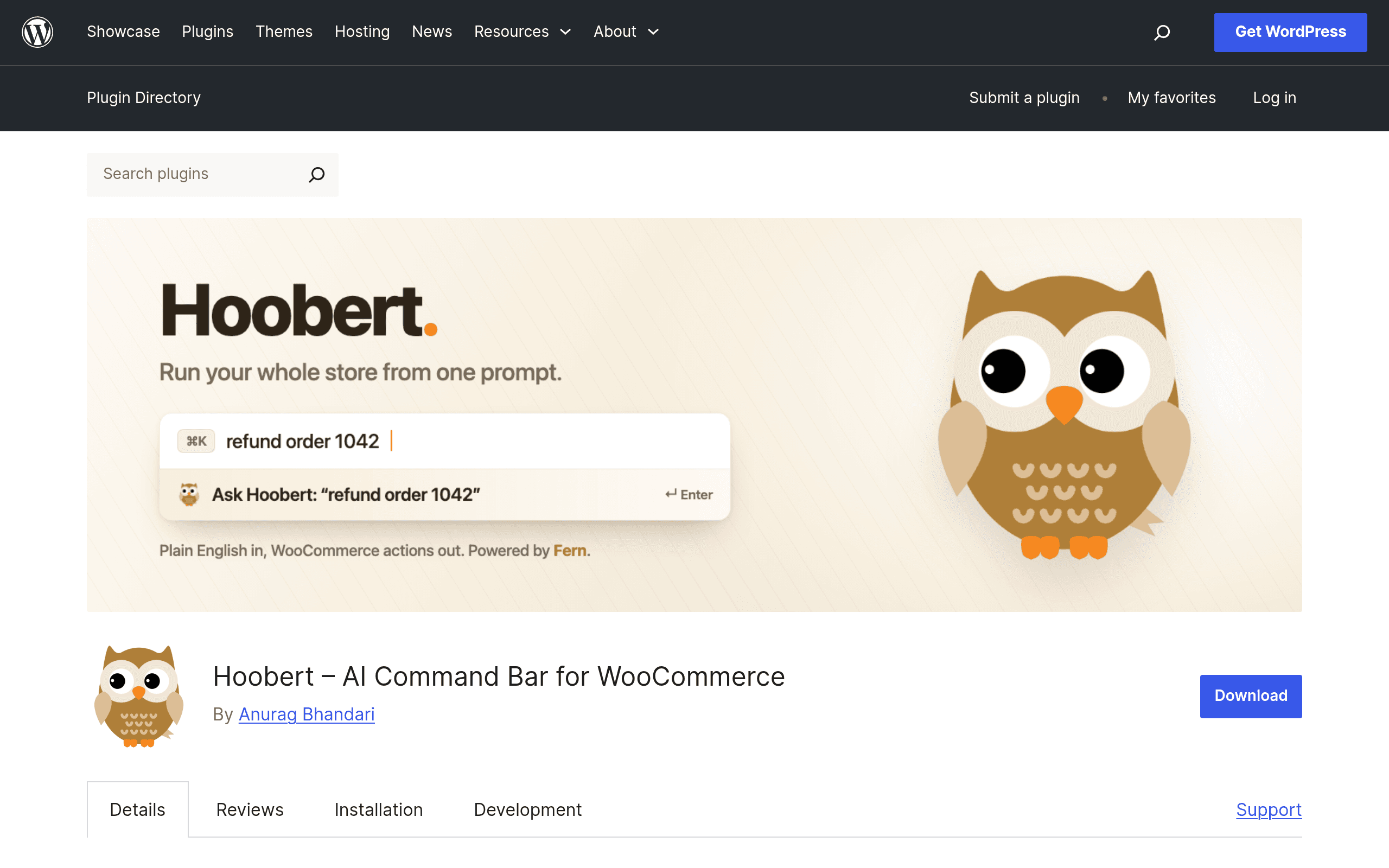Open the Development tab
The image size is (1389, 868).
(x=527, y=809)
